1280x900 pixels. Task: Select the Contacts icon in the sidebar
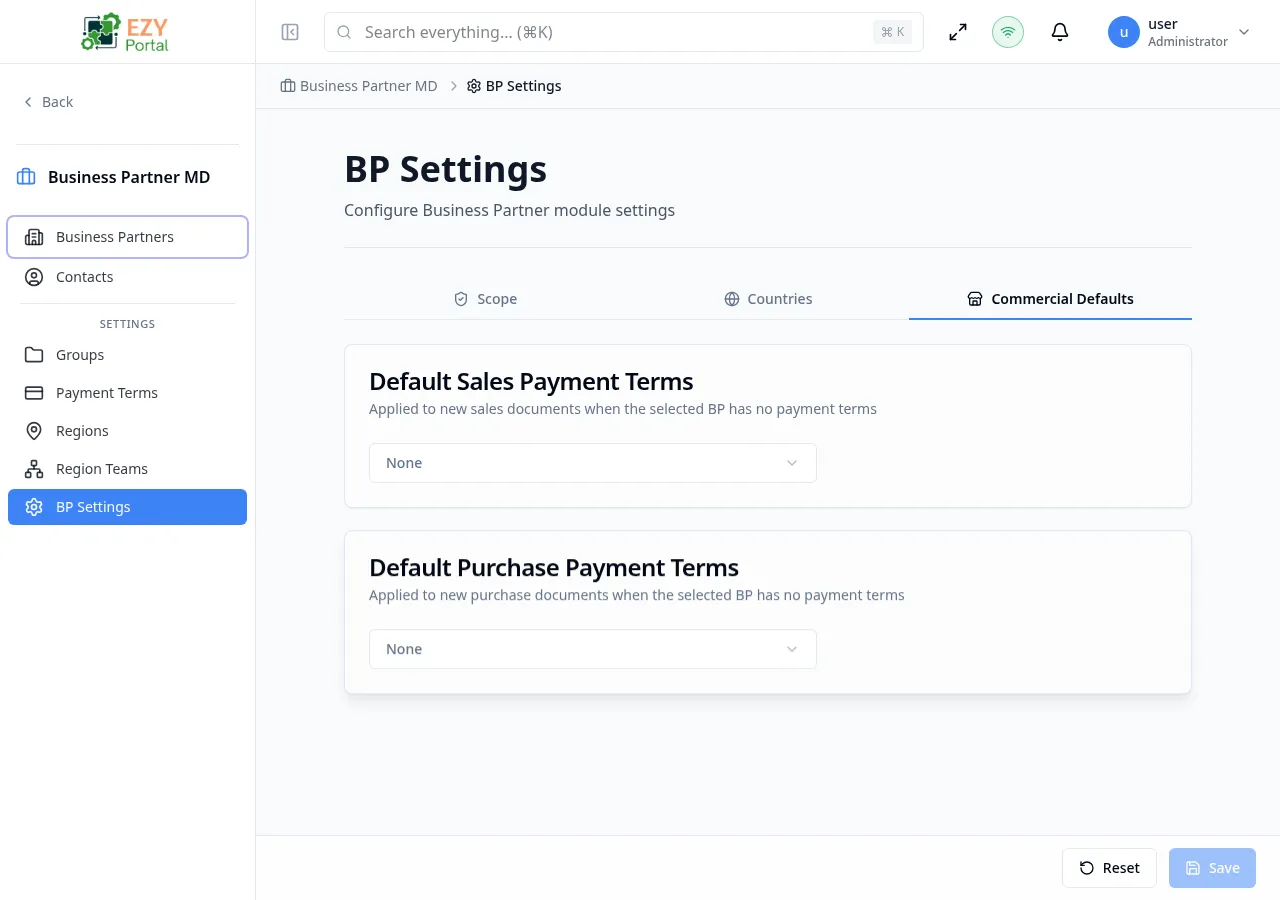click(34, 277)
